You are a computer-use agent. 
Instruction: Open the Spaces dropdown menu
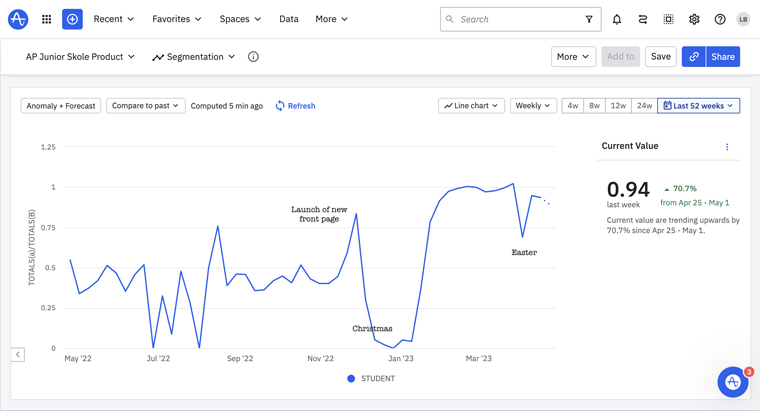coord(240,19)
